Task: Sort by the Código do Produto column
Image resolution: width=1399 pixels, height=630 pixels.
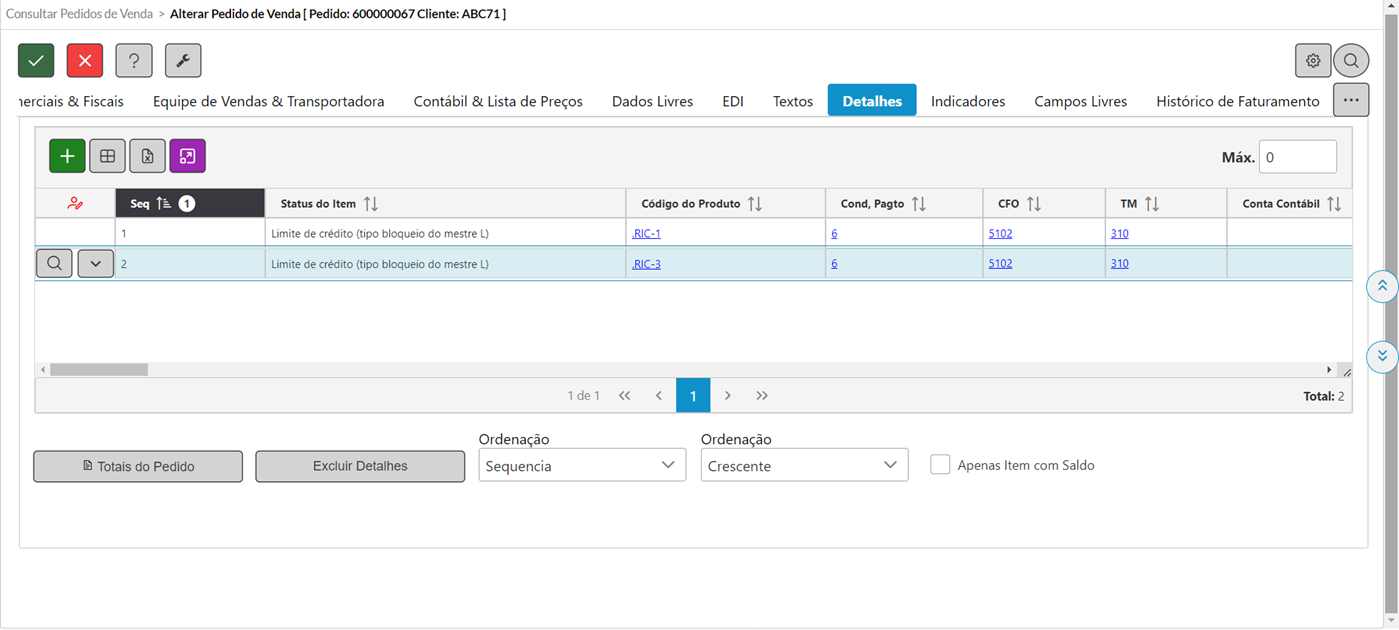Action: pos(726,203)
